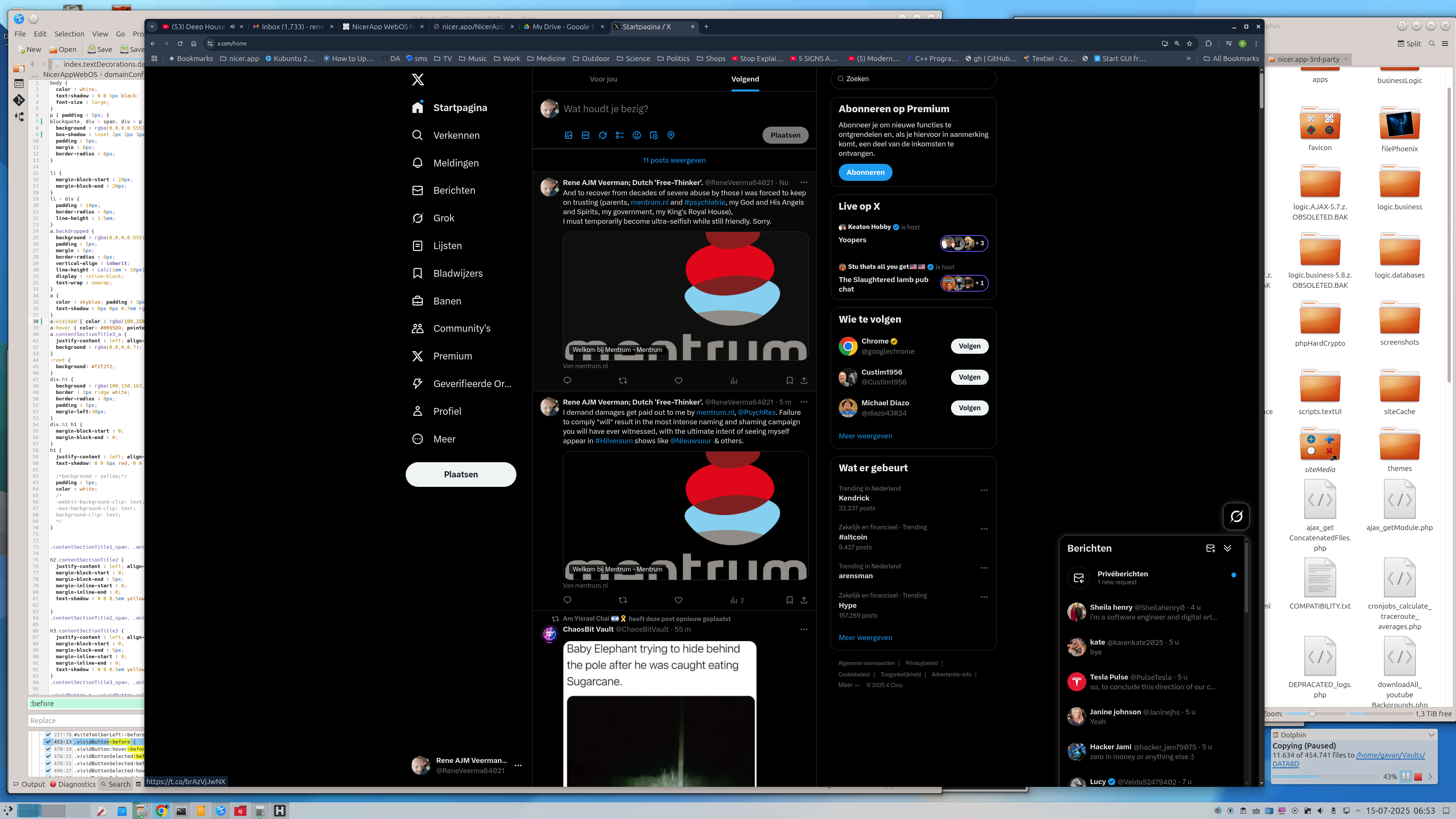This screenshot has height=819, width=1456.
Task: Open the Chrome tab search dropdown
Action: coord(152,27)
